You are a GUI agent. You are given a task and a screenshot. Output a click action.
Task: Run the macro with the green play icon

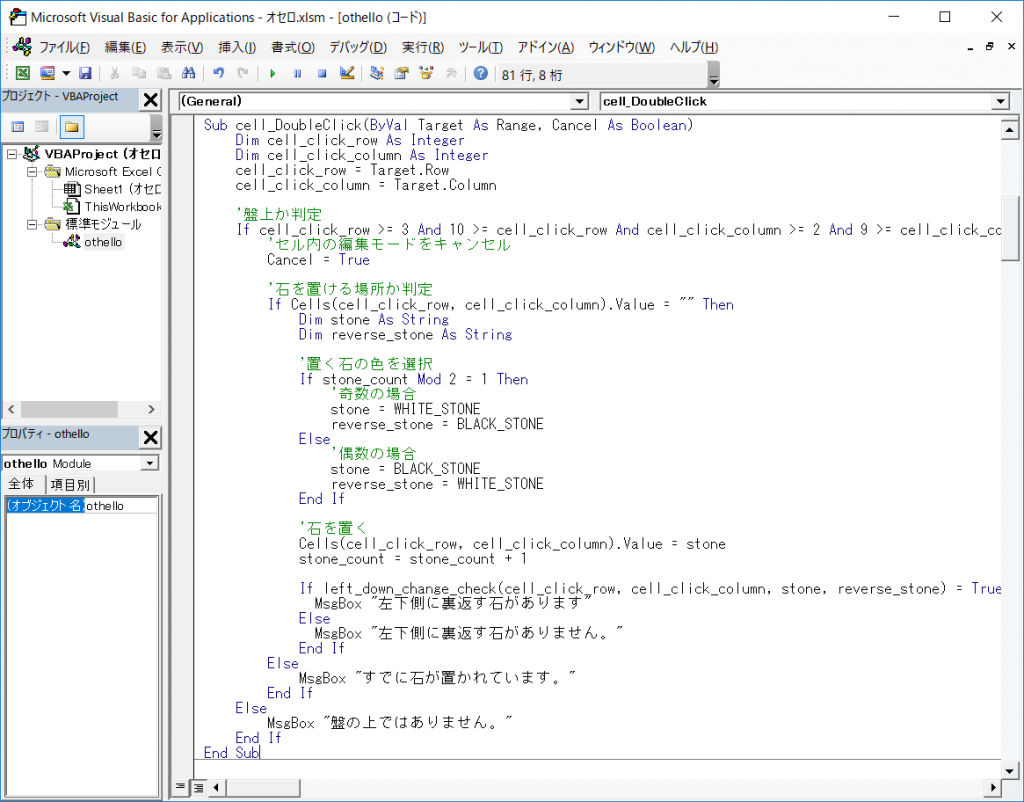click(271, 72)
